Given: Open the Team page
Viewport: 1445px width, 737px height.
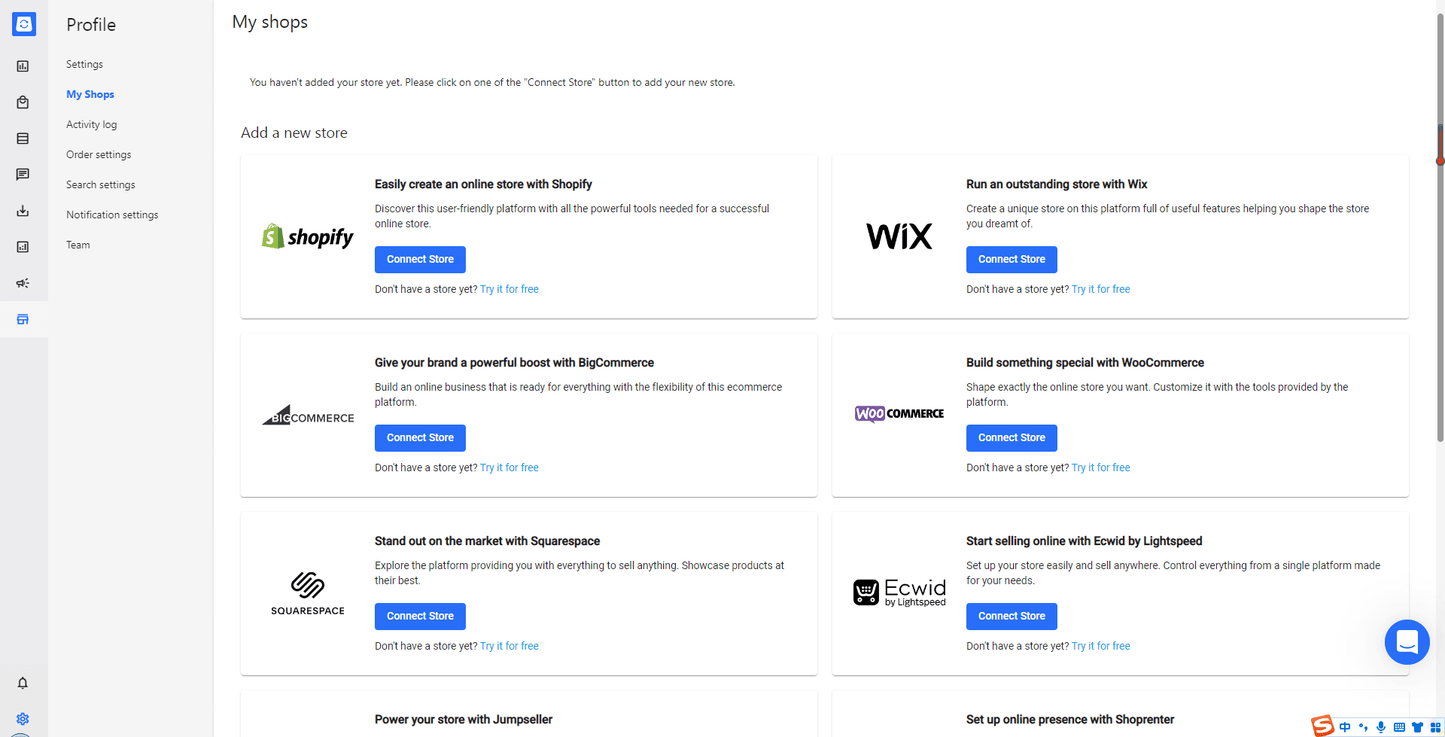Looking at the screenshot, I should click(78, 244).
